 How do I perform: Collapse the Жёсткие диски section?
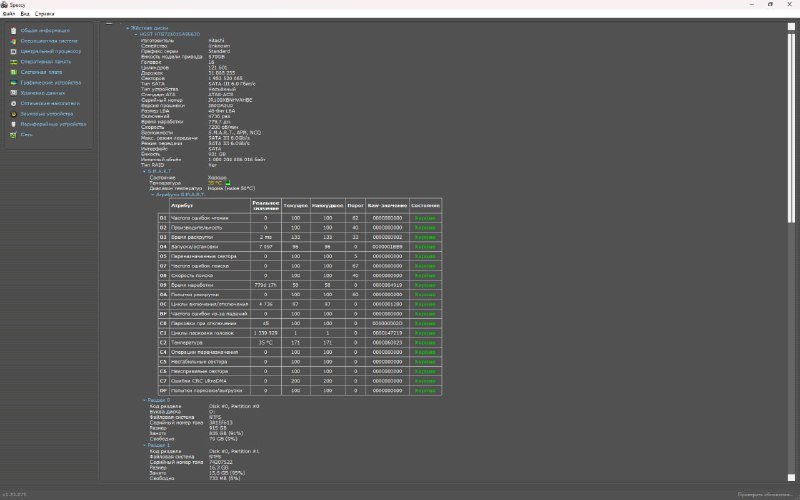click(x=128, y=28)
